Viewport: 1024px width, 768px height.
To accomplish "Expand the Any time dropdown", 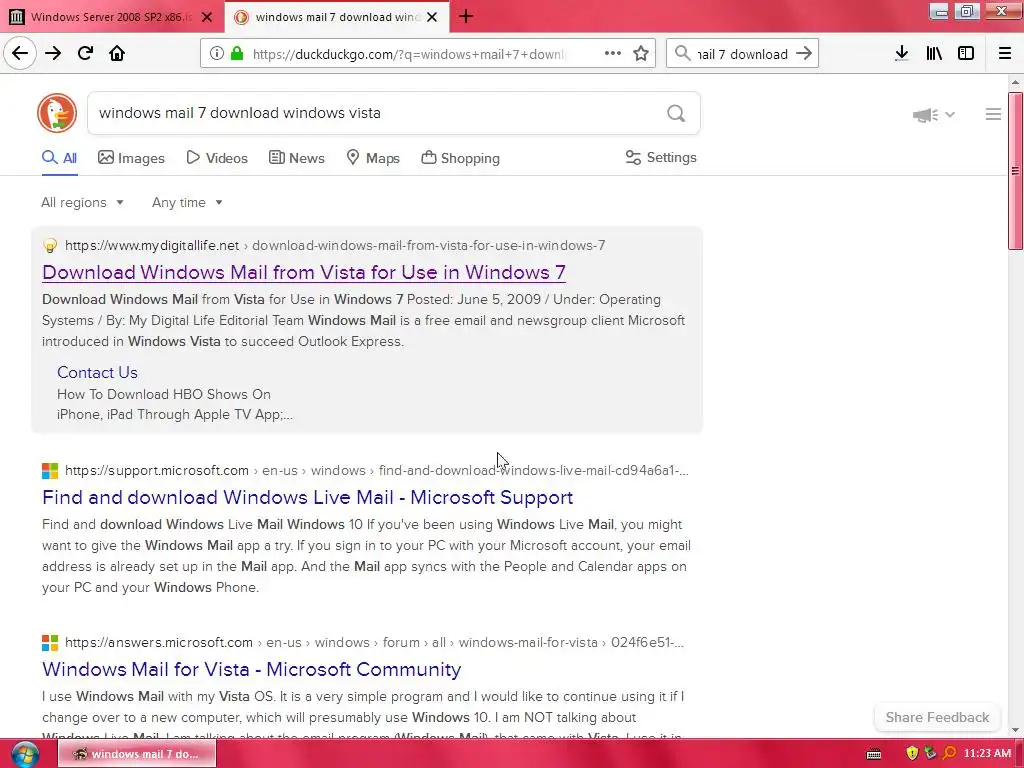I will (x=187, y=202).
